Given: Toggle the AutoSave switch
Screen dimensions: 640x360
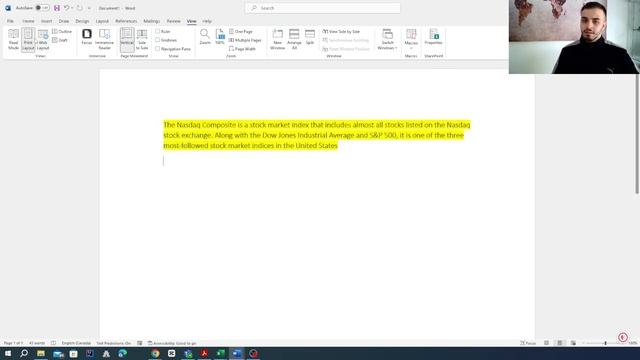Looking at the screenshot, I should point(42,8).
